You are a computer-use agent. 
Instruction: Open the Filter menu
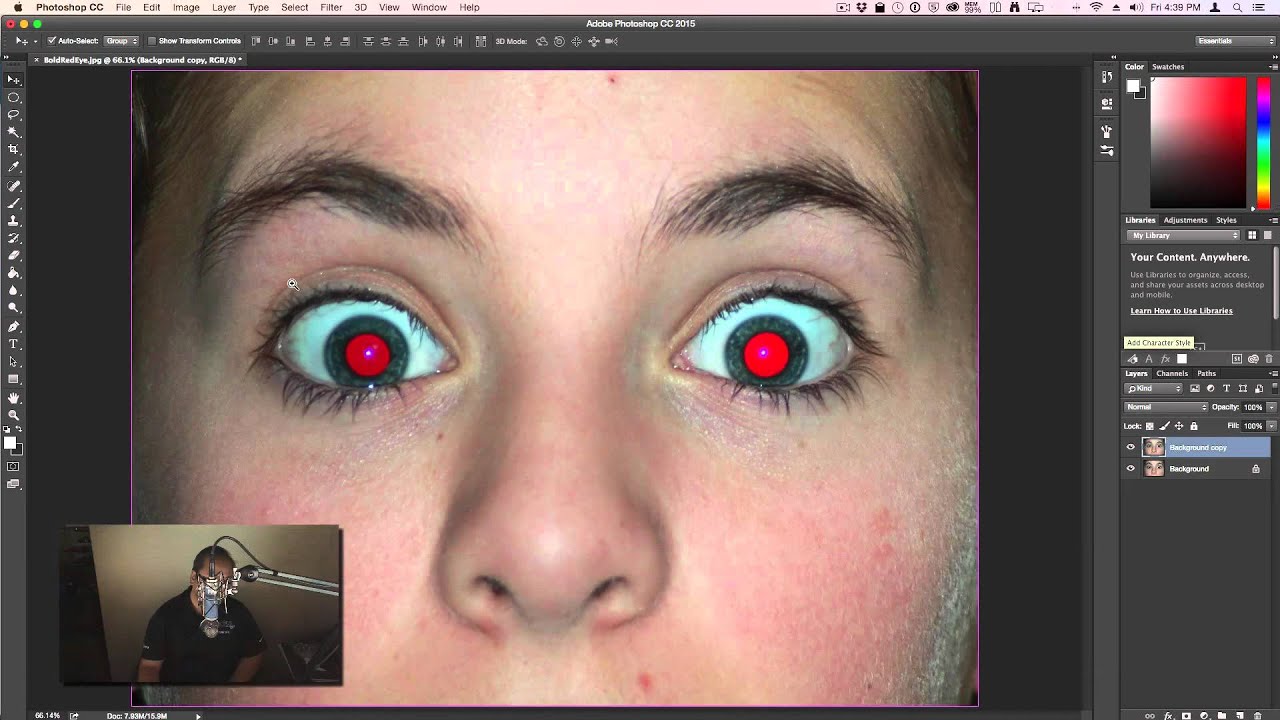click(331, 7)
